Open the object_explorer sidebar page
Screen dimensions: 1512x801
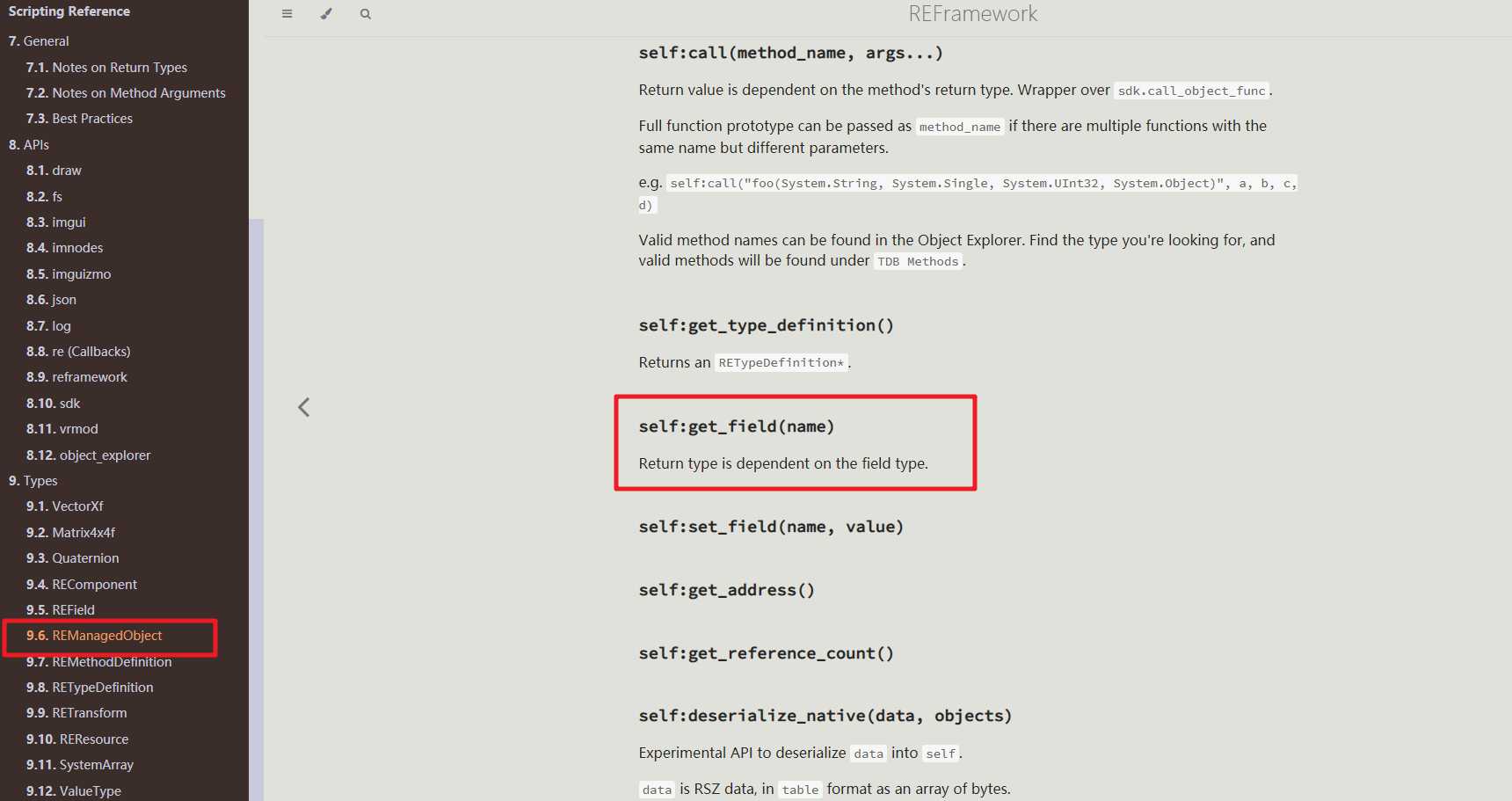coord(105,455)
